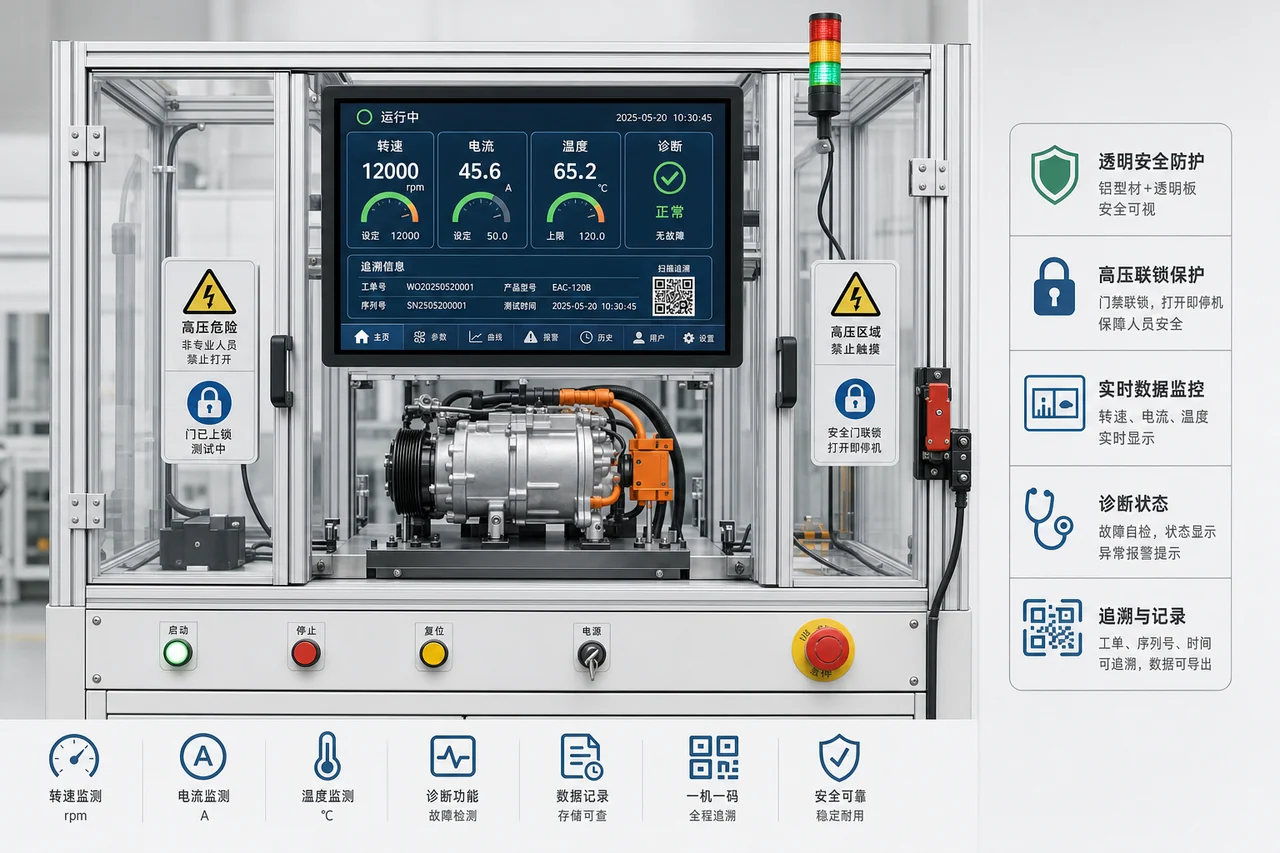
Task: Click the stethoscope 诊断状态 icon
Action: coord(1048,518)
